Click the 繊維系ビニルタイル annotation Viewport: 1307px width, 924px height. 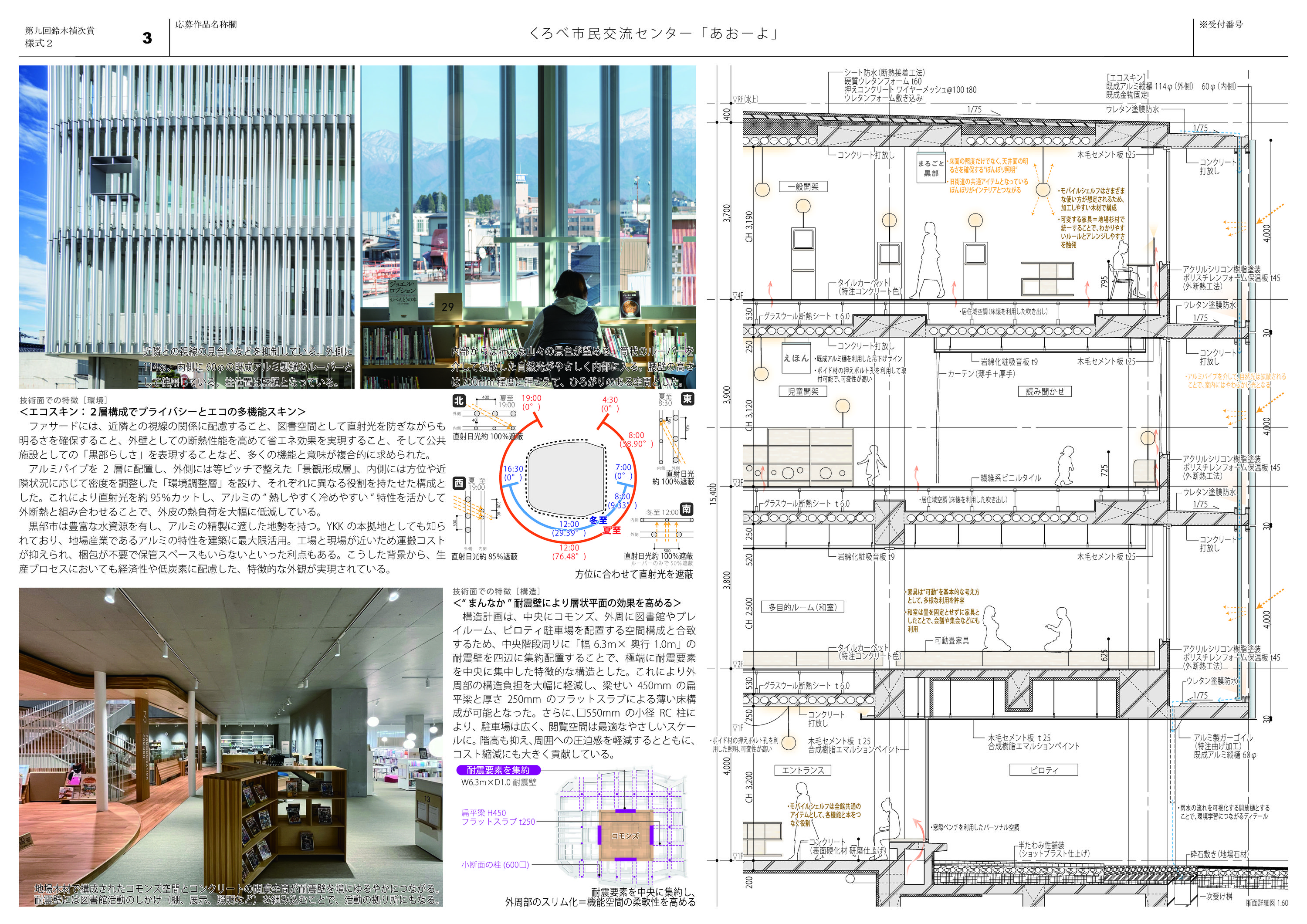[x=1010, y=477]
